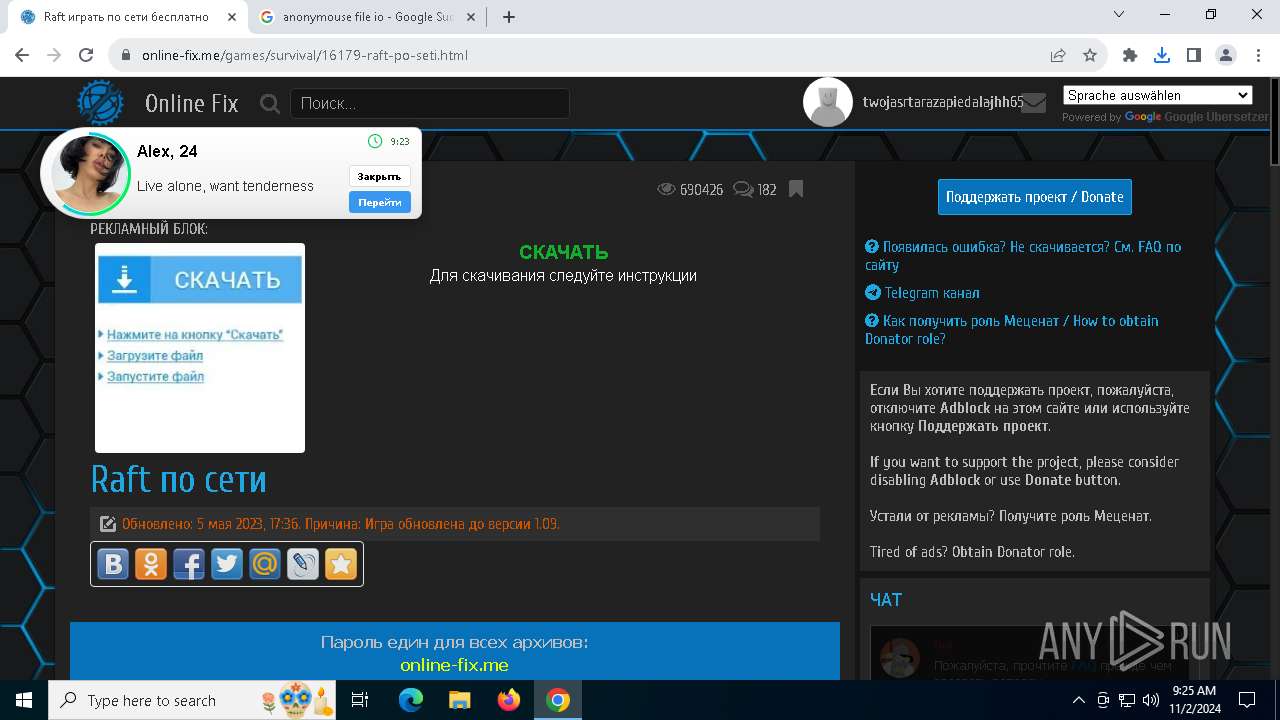The width and height of the screenshot is (1280, 720).
Task: Click Поддержать проект / Donate button
Action: tap(1035, 197)
